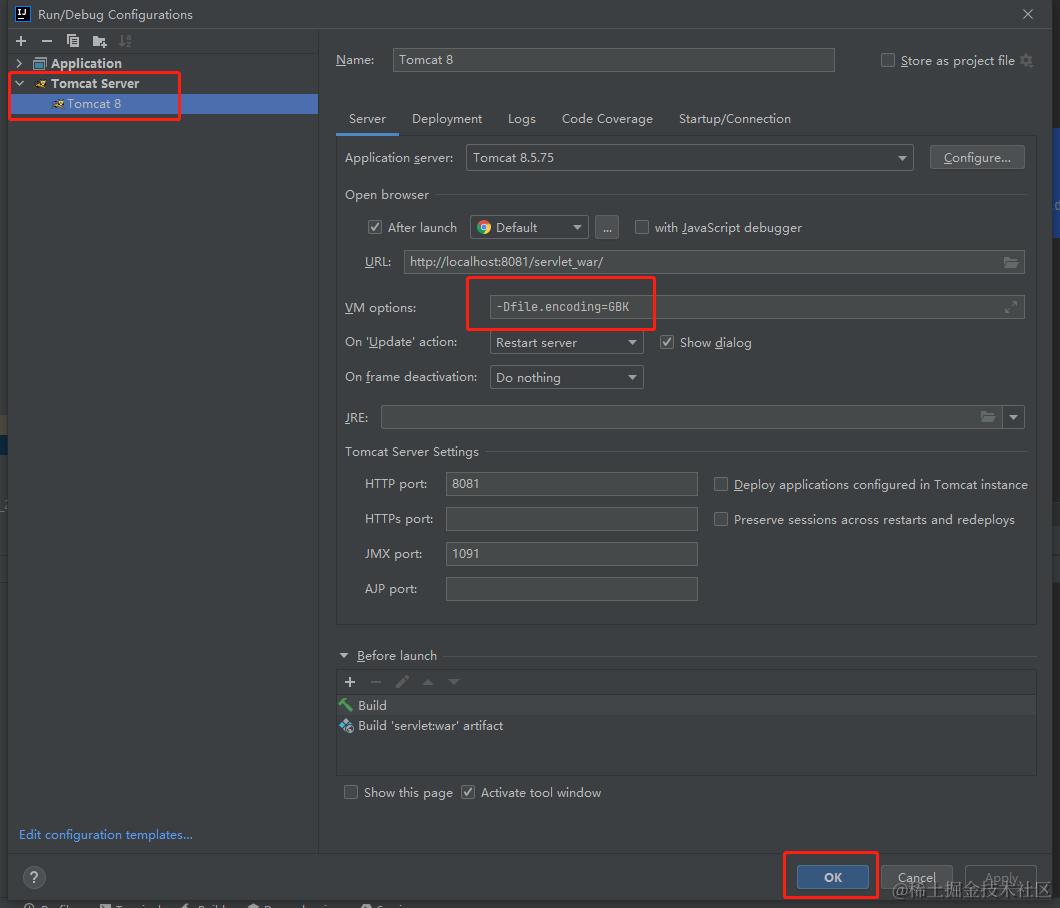Open Edit configuration templates link

[x=105, y=835]
